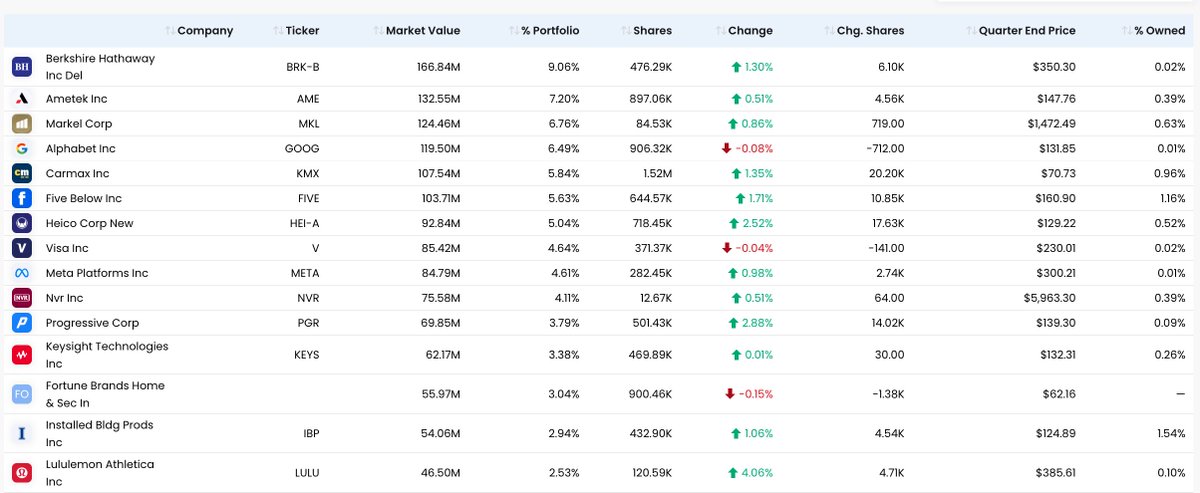Click the Ametek Inc logo icon

[22, 99]
